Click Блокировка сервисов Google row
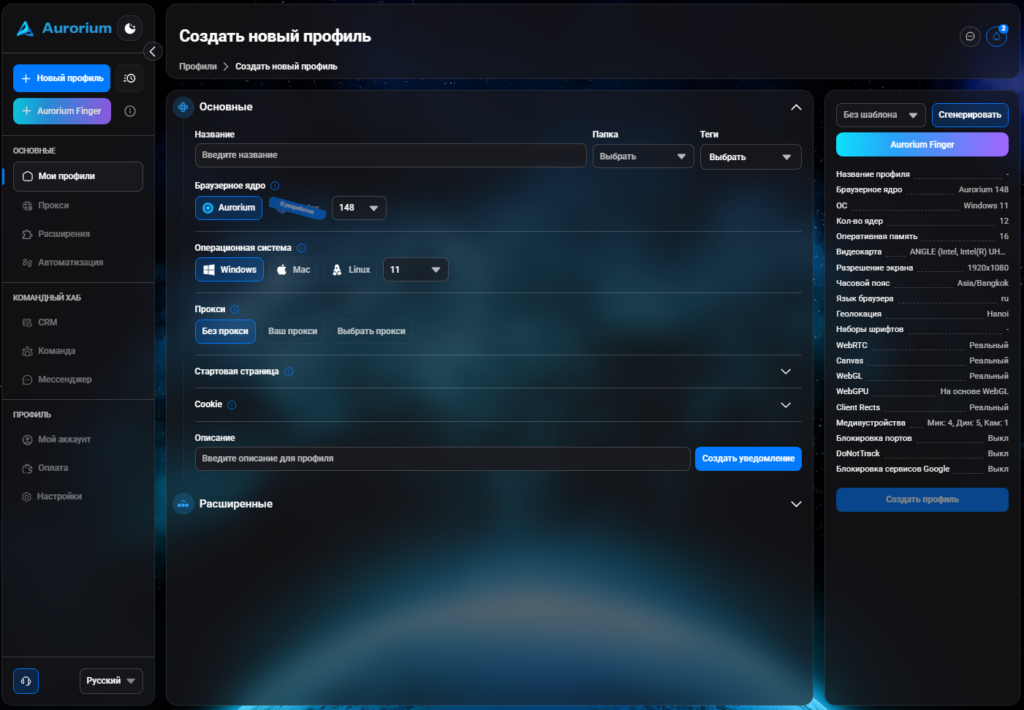Screen dimensions: 1024x710 pos(922,469)
